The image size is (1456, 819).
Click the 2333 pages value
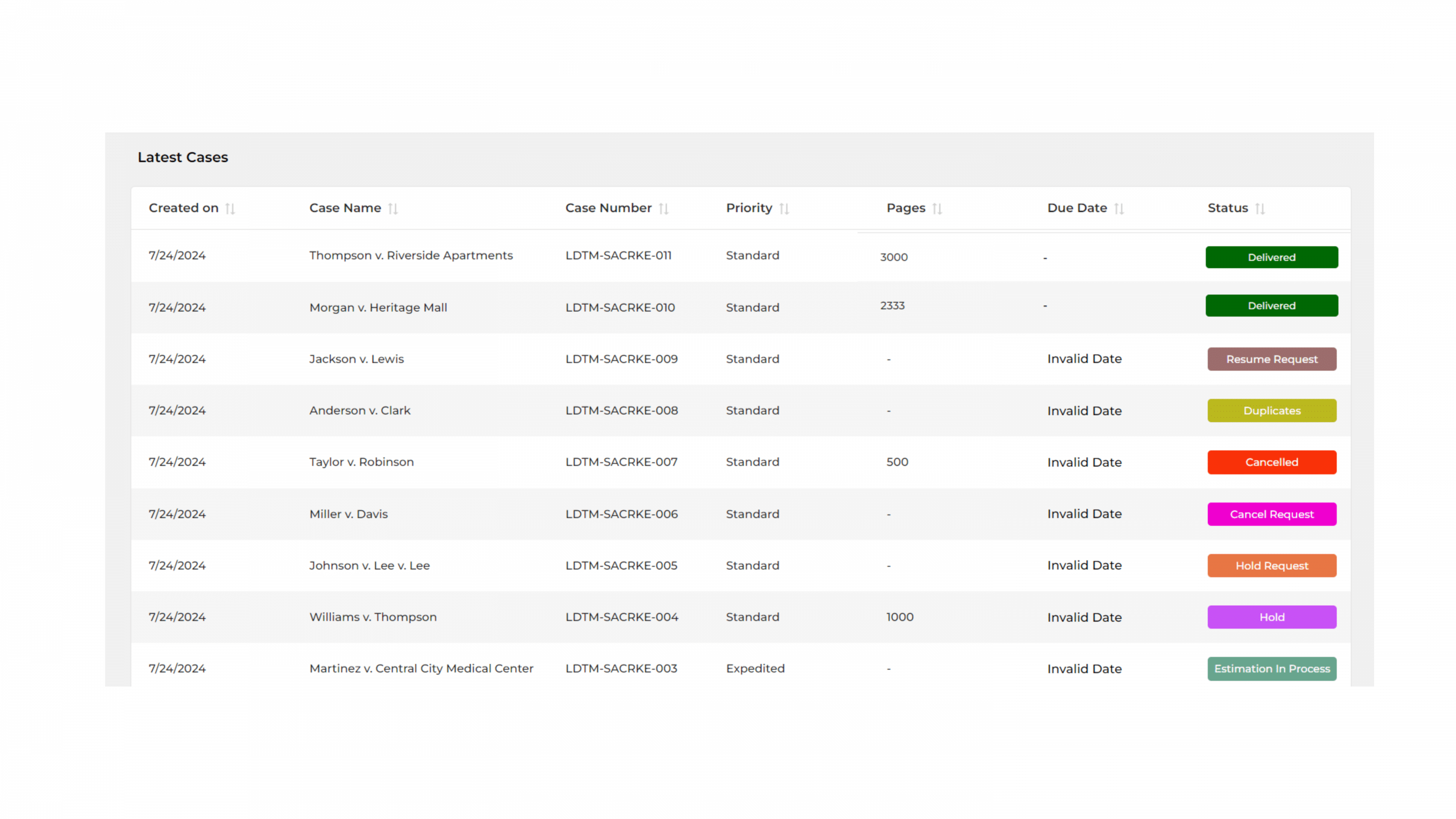click(892, 306)
